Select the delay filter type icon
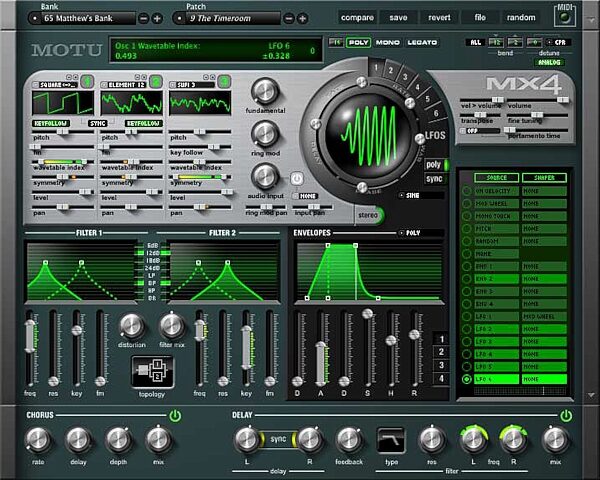The width and height of the screenshot is (600, 480). pyautogui.click(x=391, y=440)
